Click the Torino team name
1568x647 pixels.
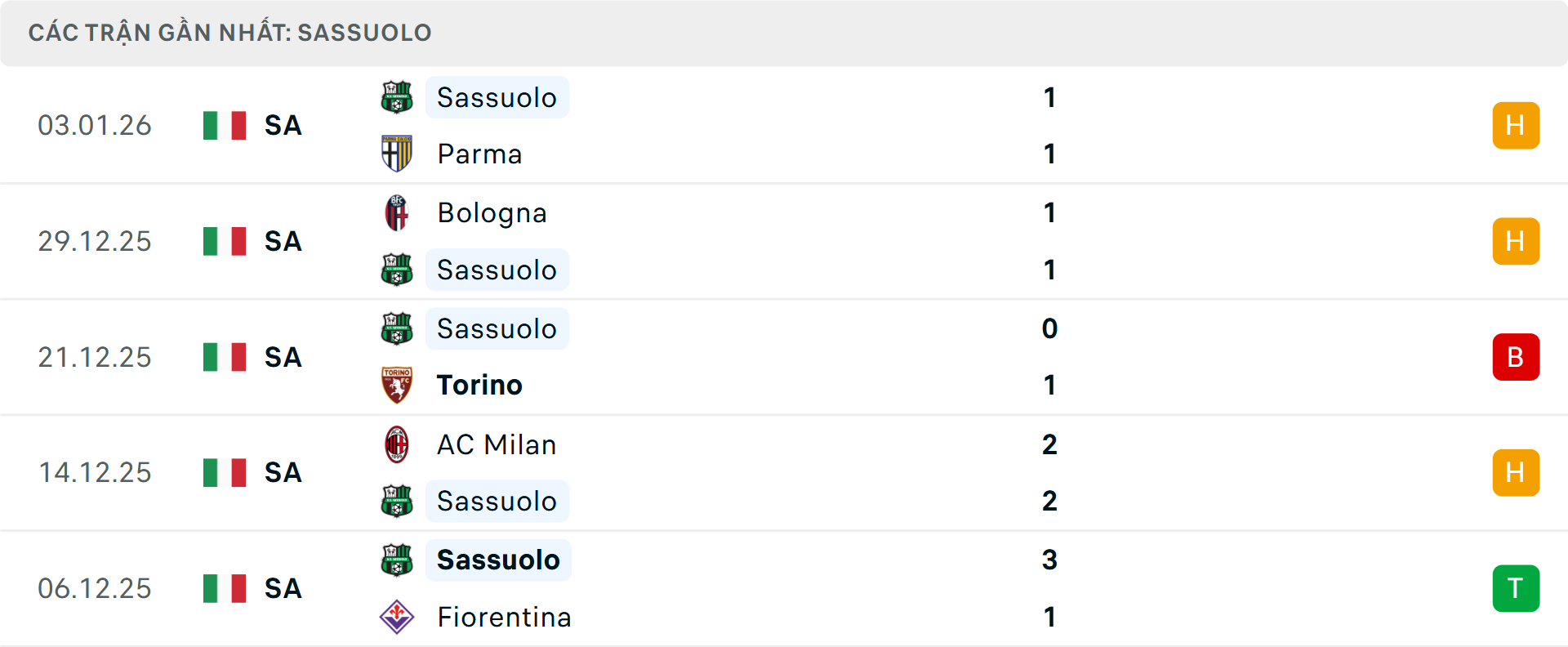point(479,384)
